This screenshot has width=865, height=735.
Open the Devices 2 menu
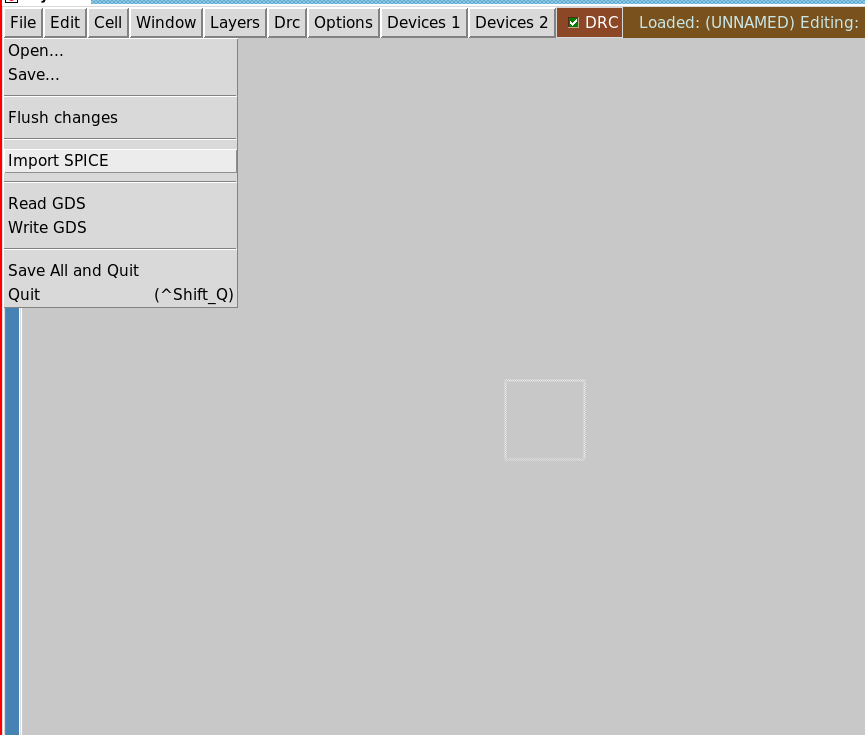point(511,23)
